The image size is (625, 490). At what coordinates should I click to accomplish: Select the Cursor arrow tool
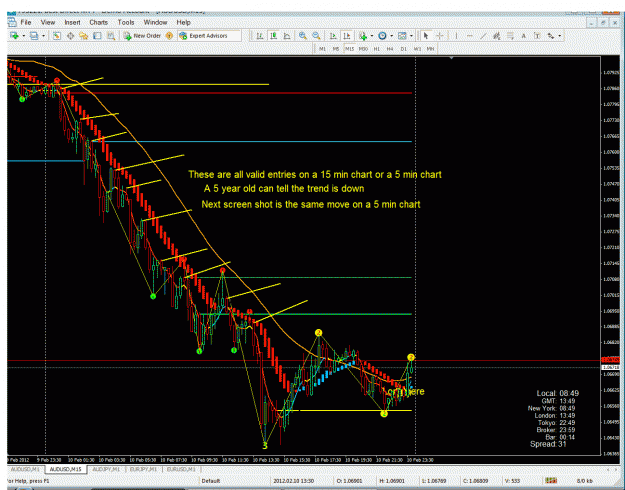point(426,36)
